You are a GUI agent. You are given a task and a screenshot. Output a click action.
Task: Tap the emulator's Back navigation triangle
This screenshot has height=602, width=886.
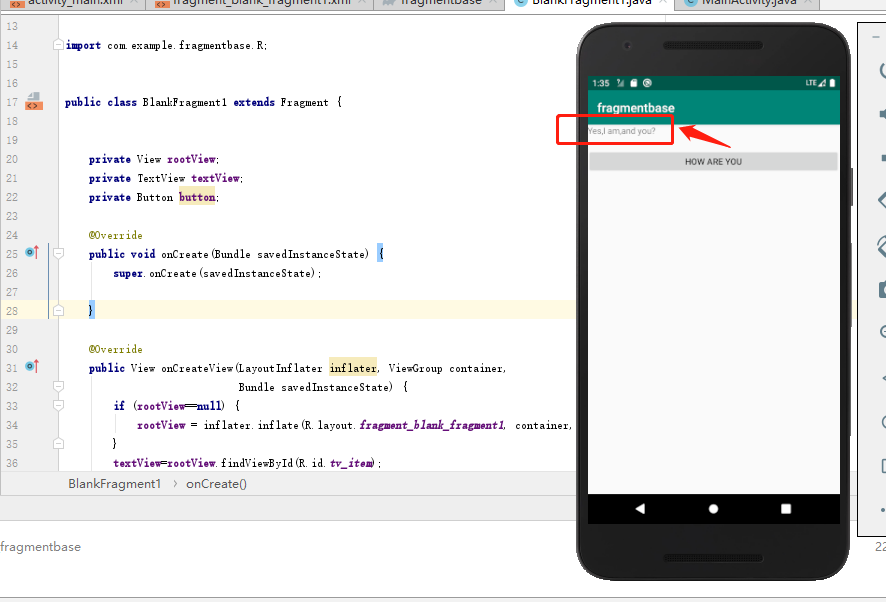coord(640,509)
